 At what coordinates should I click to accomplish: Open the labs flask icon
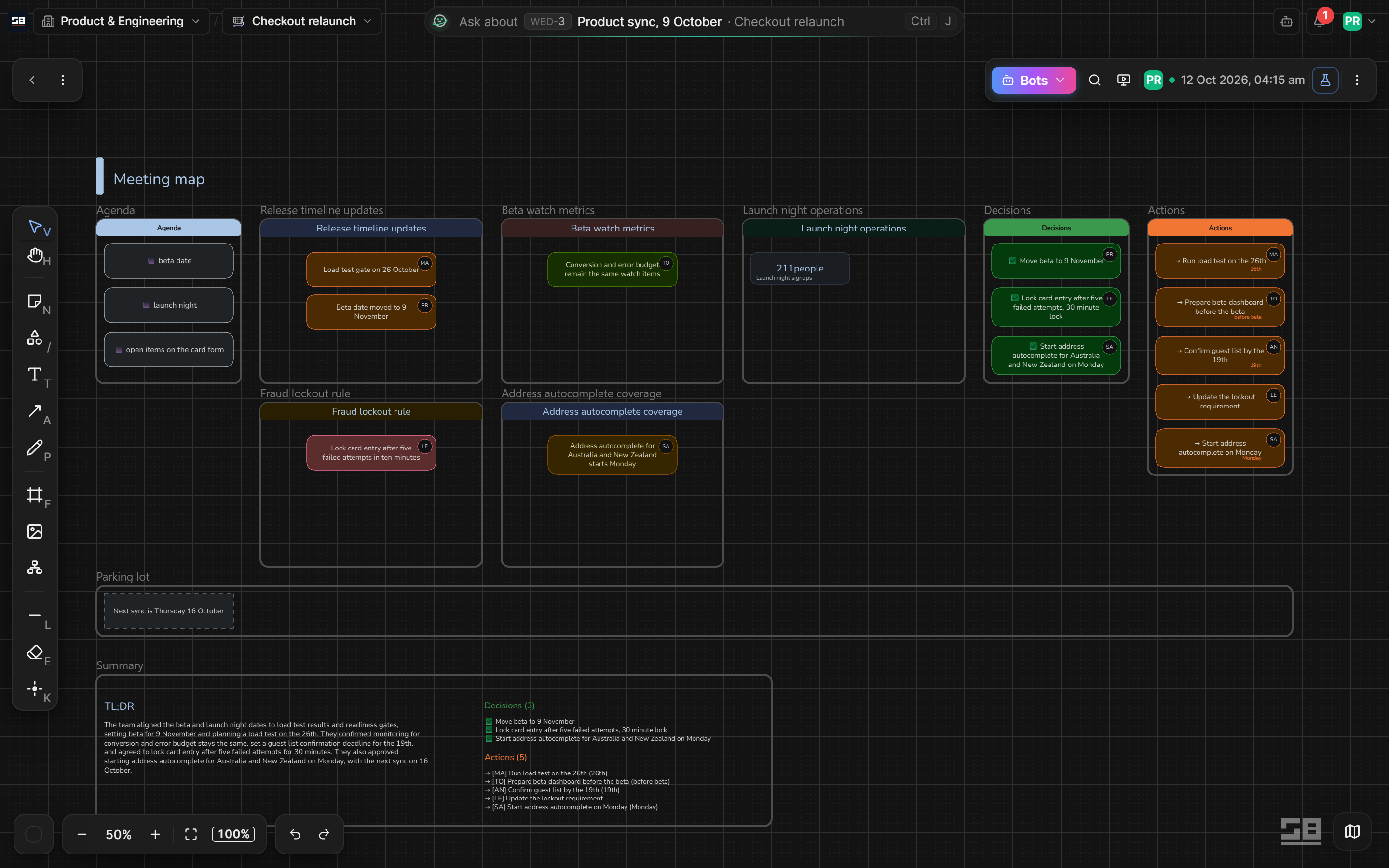(x=1325, y=81)
